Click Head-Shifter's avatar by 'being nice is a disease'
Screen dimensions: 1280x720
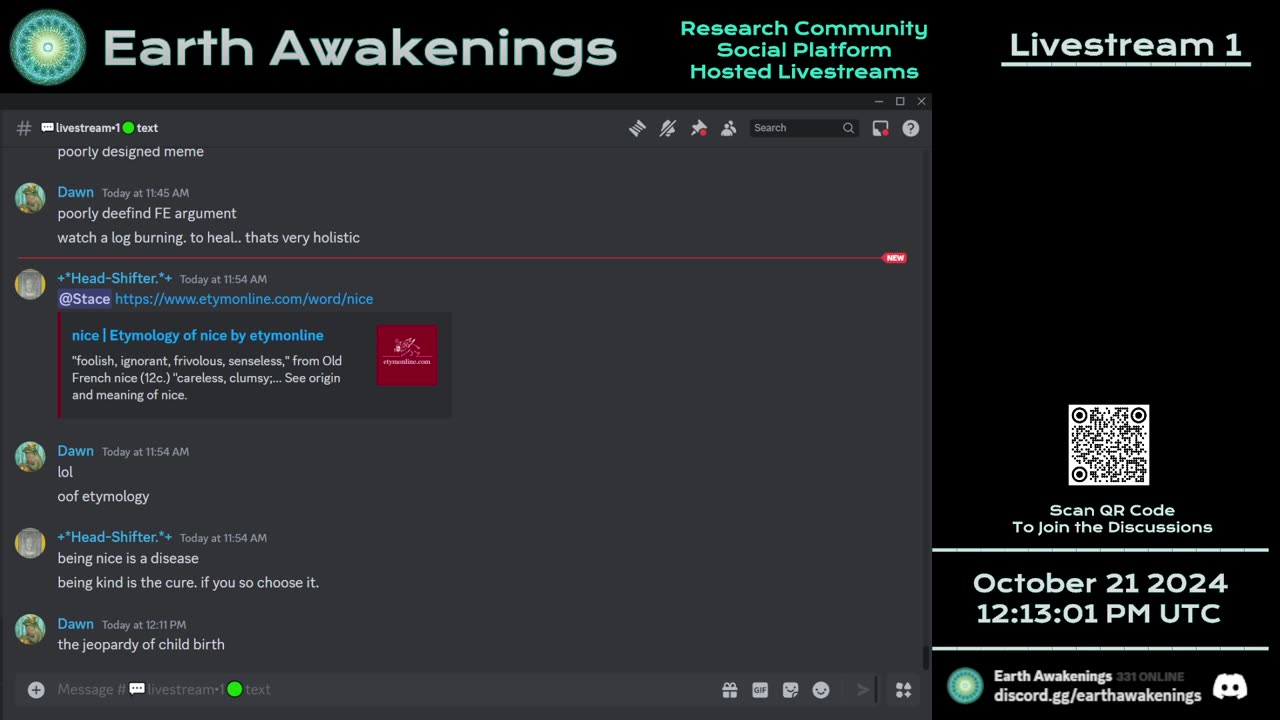[30, 543]
